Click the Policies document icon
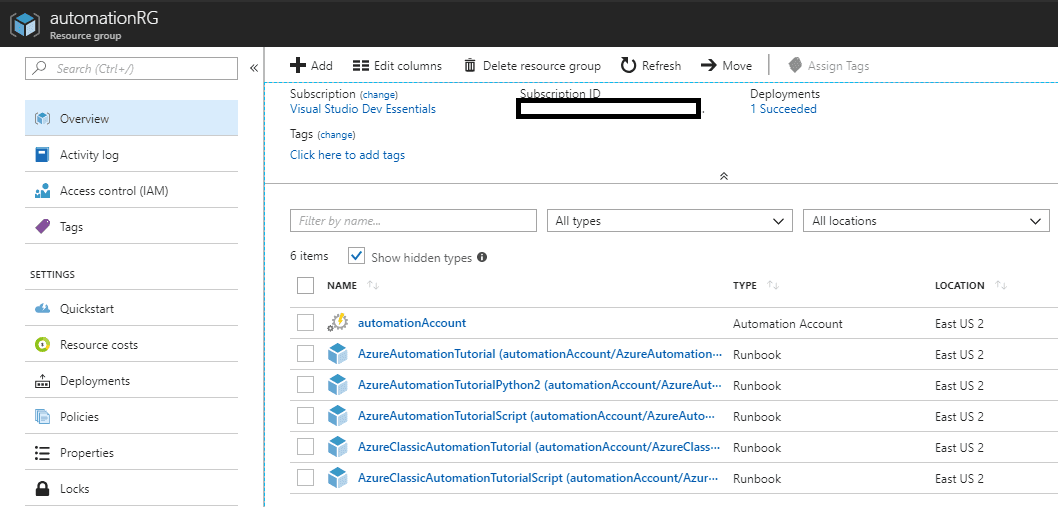The image size is (1058, 507). 43,417
